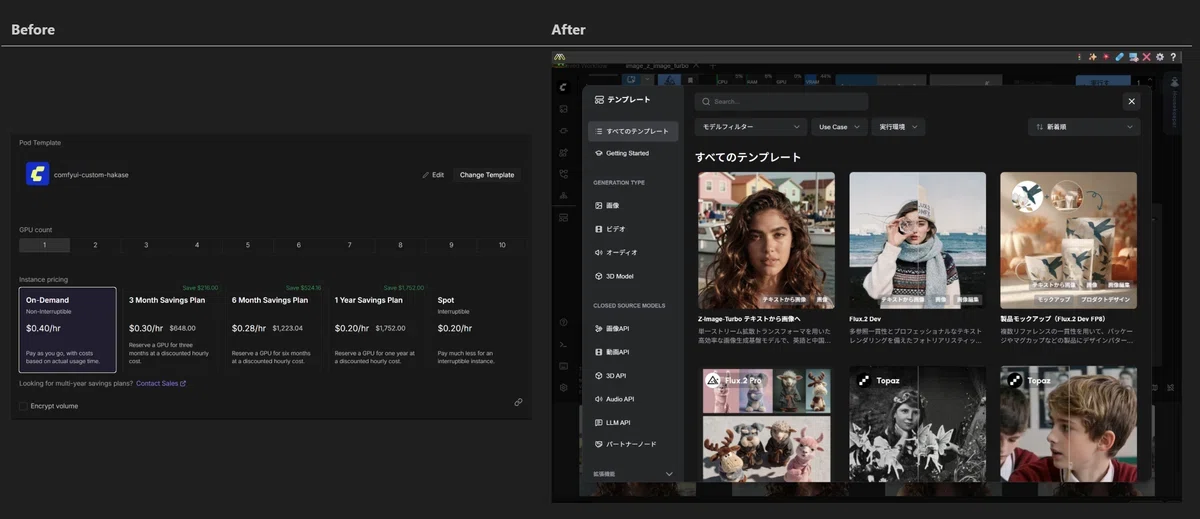Select the ビデオ generation type
The image size is (1200, 519).
click(632, 229)
